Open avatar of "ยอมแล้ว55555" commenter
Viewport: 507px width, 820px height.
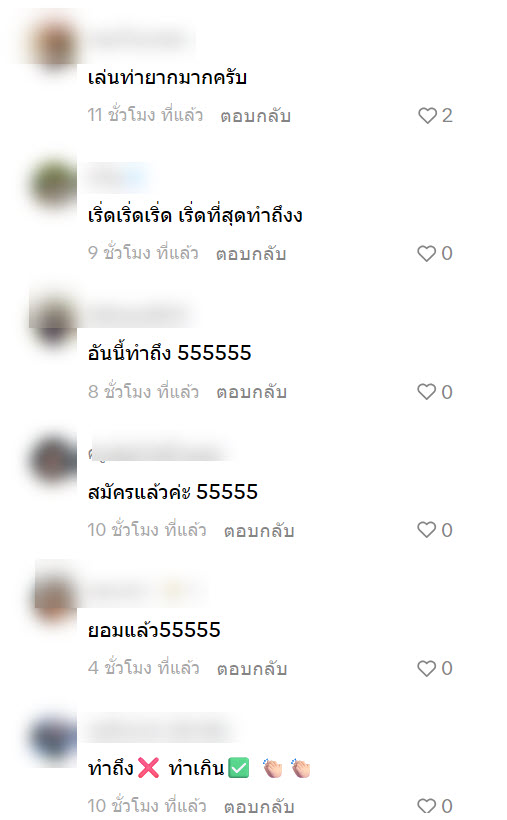coord(52,597)
